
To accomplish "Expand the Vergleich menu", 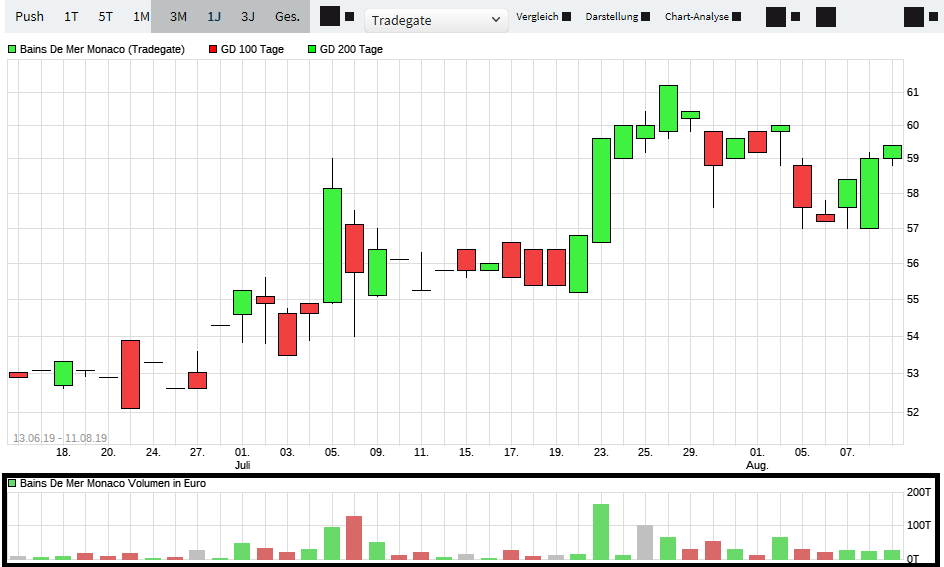I will [x=543, y=17].
